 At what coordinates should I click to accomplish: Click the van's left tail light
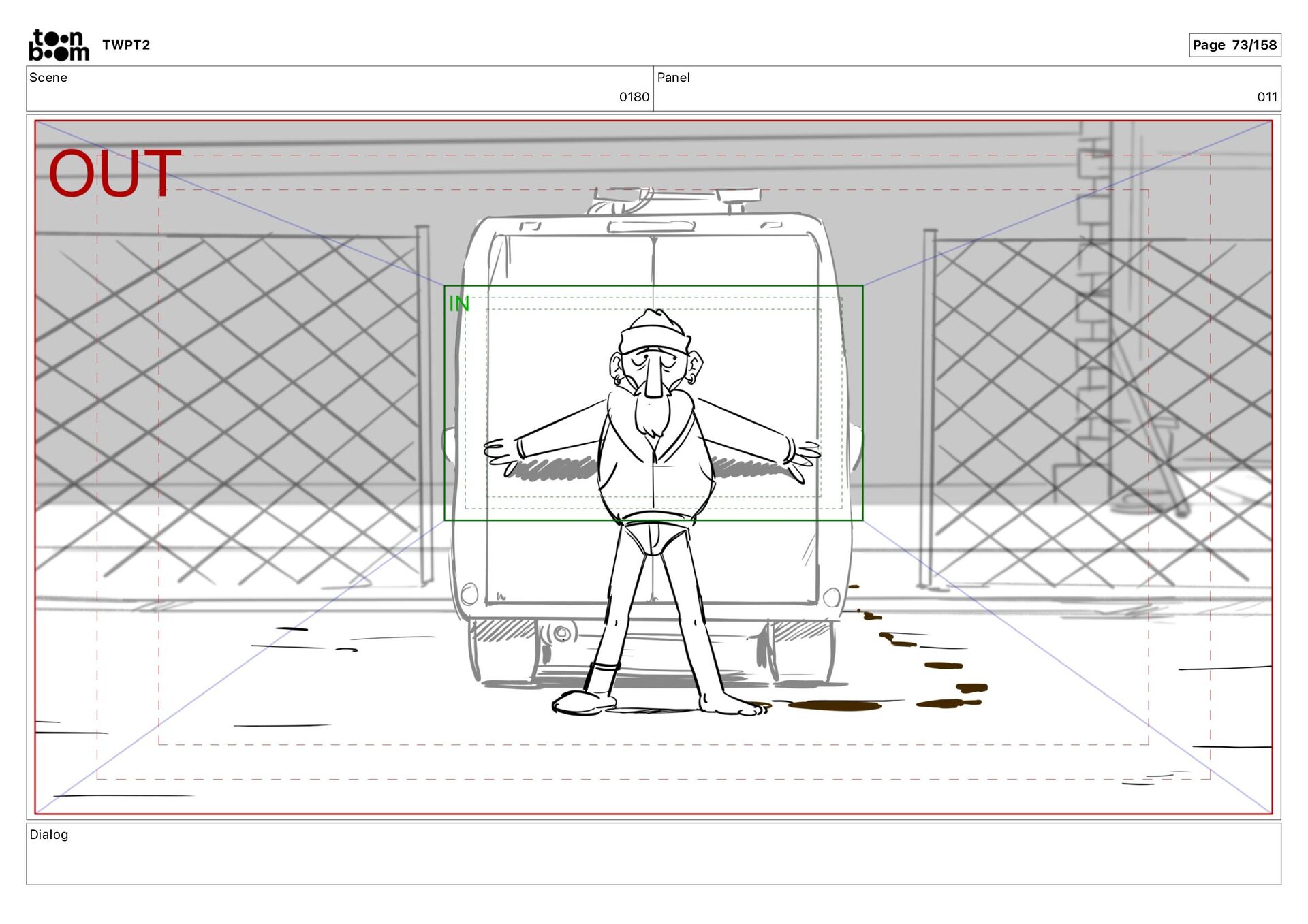[x=469, y=594]
